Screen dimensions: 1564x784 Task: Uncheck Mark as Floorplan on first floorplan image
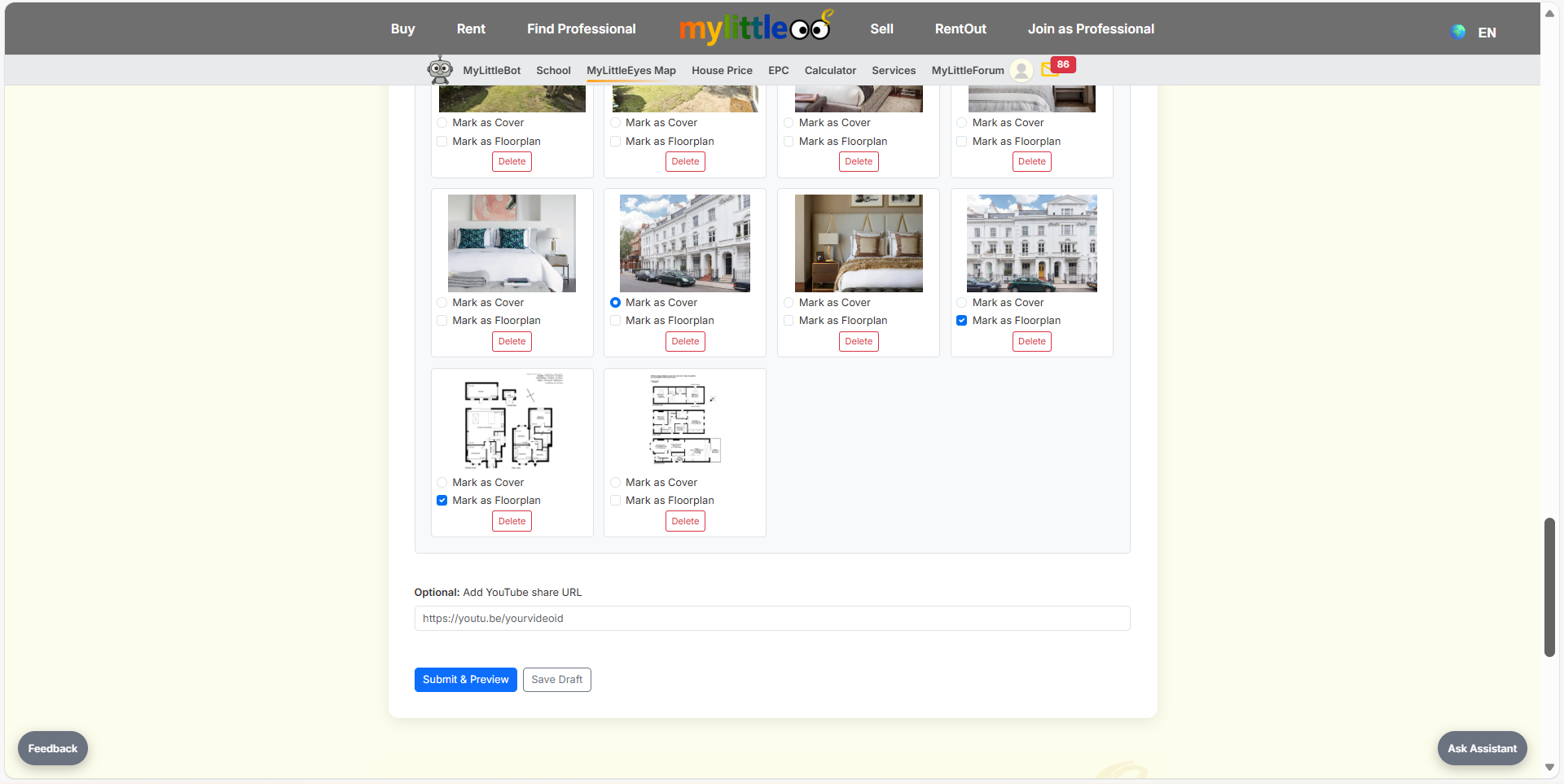coord(442,501)
